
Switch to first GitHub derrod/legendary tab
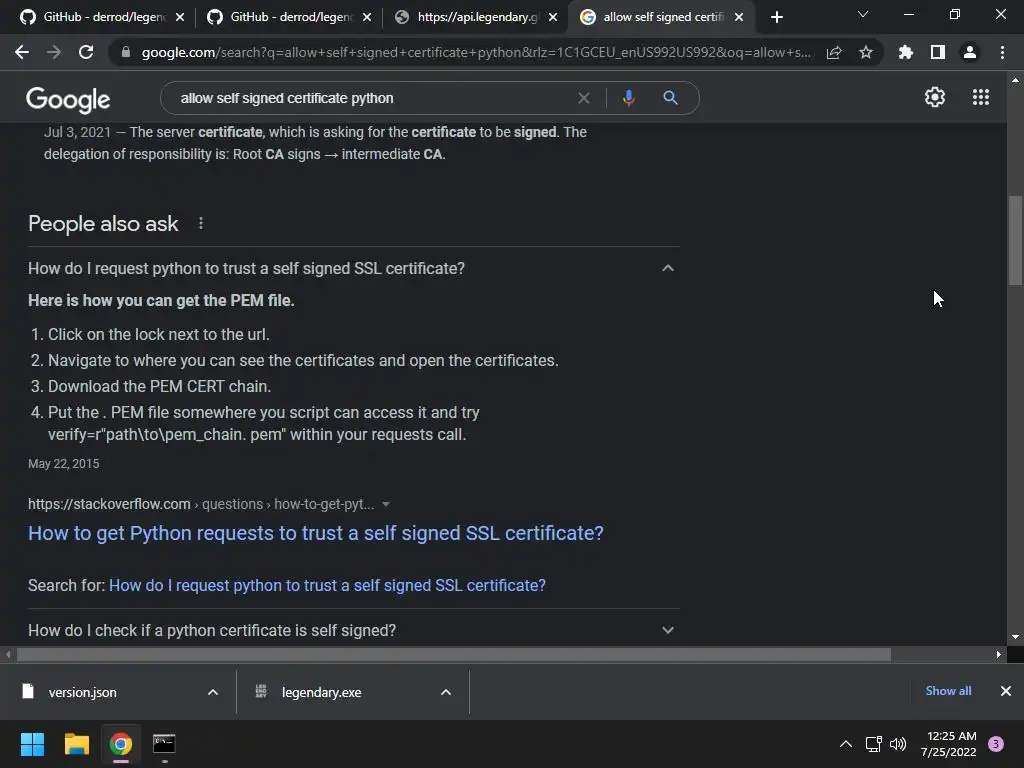[102, 17]
